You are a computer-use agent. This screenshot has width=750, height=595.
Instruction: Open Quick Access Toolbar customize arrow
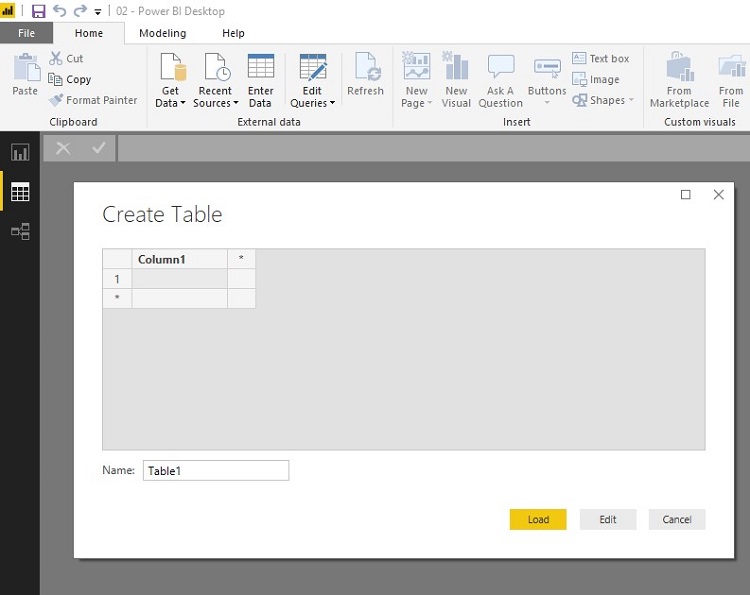click(x=98, y=12)
